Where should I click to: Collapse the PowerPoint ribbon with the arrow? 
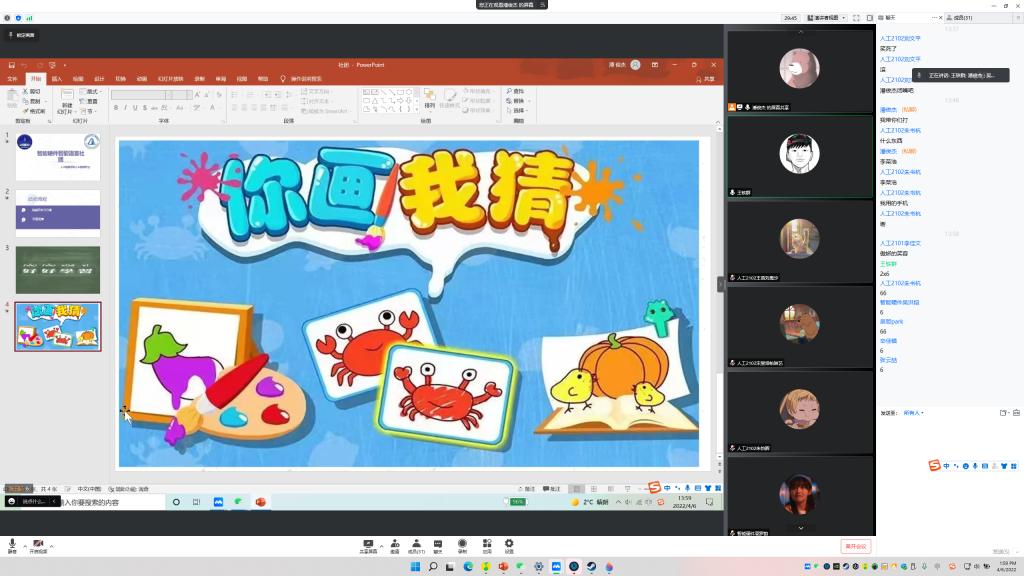pyautogui.click(x=718, y=121)
